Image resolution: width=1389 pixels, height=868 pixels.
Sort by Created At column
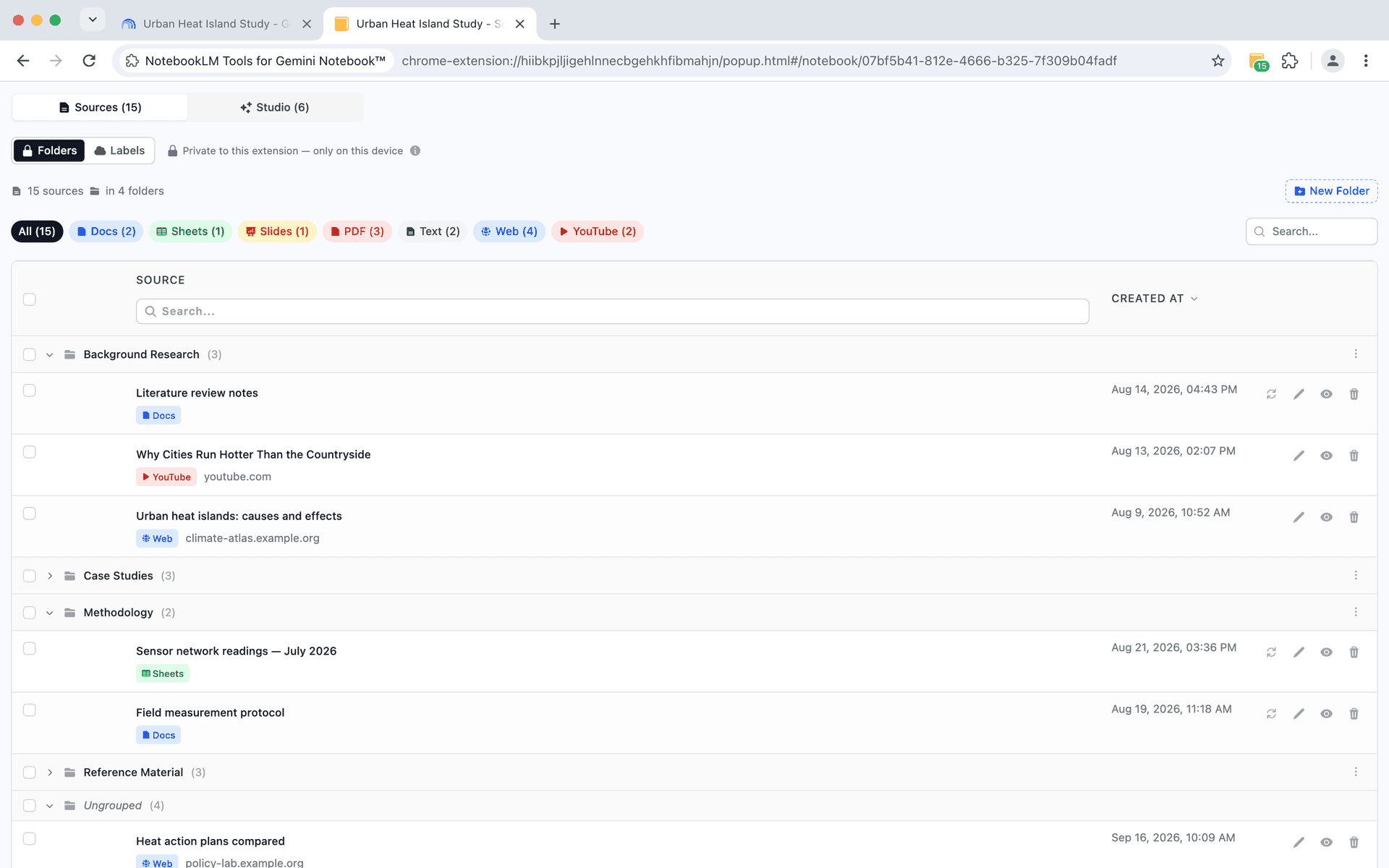point(1155,299)
